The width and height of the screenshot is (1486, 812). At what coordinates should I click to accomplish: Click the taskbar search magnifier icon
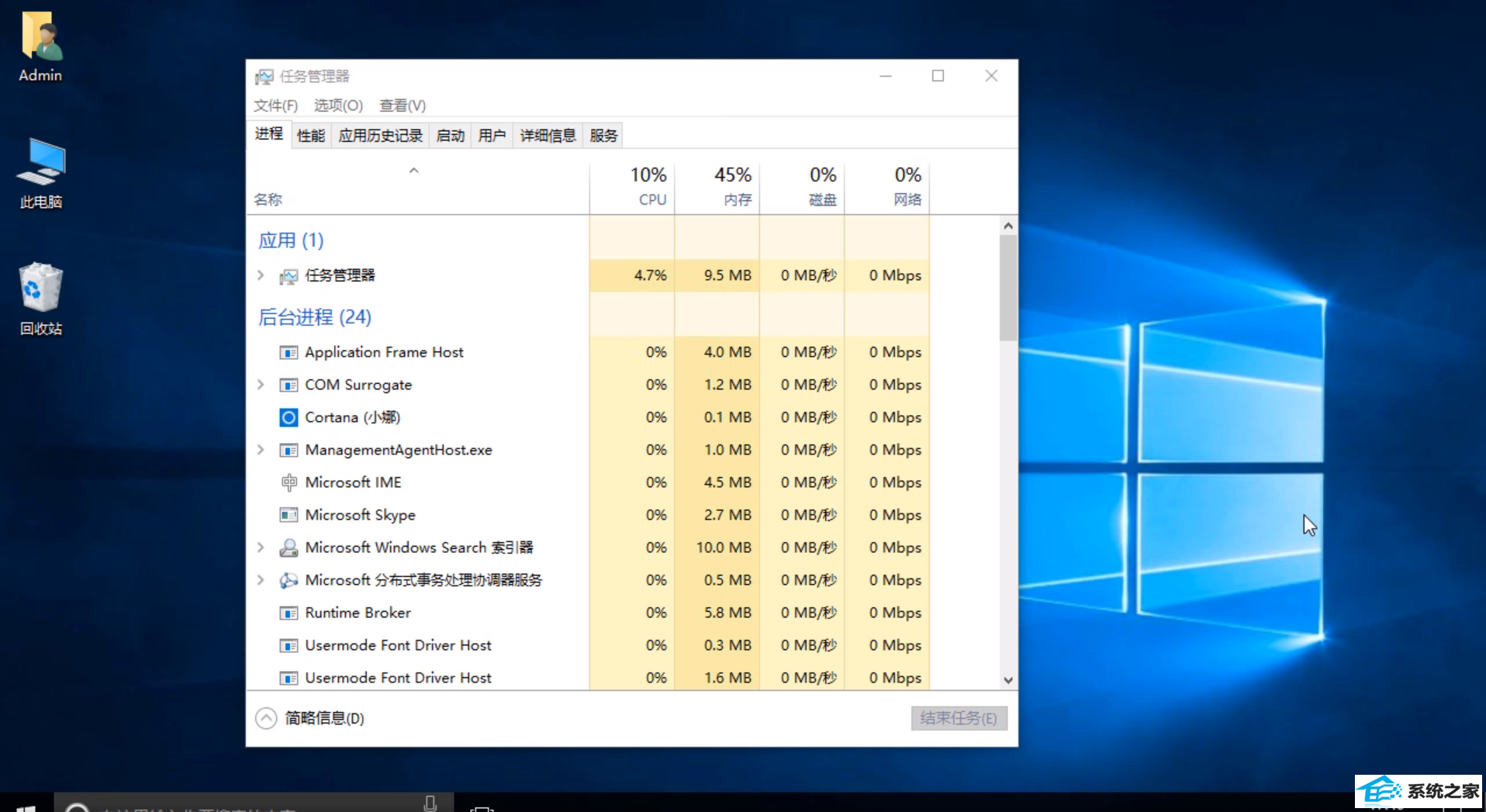(77, 807)
